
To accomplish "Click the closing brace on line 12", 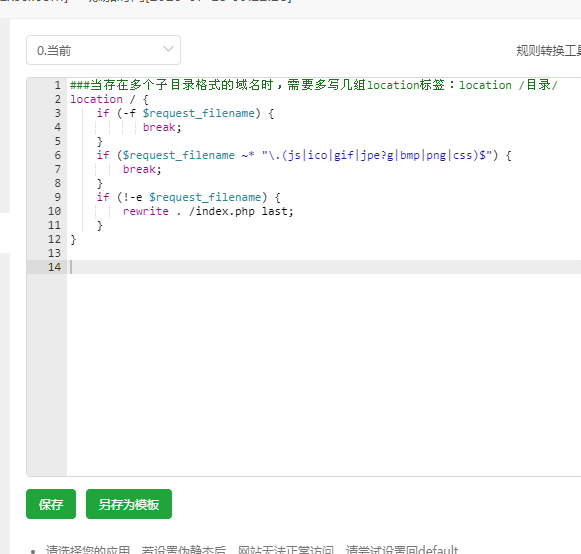I will pyautogui.click(x=73, y=239).
